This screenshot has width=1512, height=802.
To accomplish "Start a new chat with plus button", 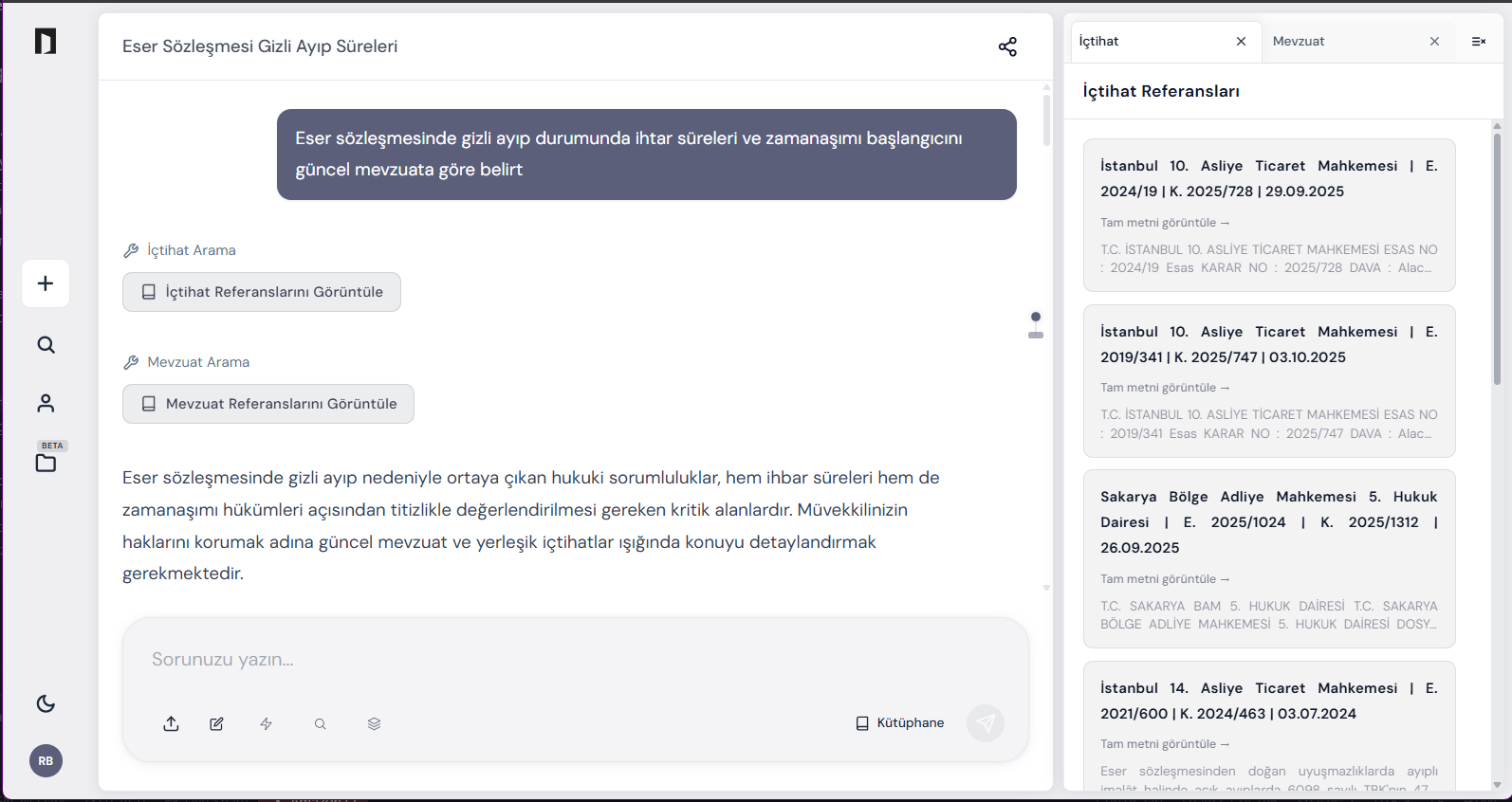I will (x=46, y=283).
